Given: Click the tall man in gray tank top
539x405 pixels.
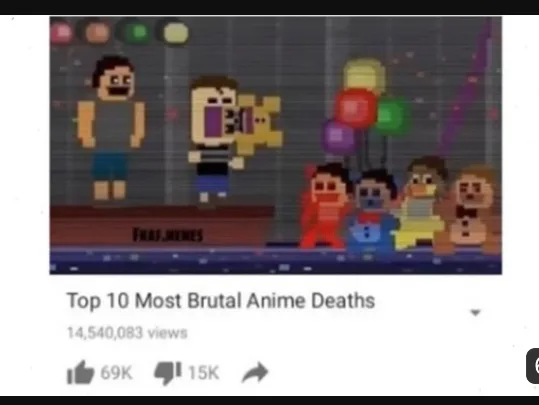Looking at the screenshot, I should [111, 129].
